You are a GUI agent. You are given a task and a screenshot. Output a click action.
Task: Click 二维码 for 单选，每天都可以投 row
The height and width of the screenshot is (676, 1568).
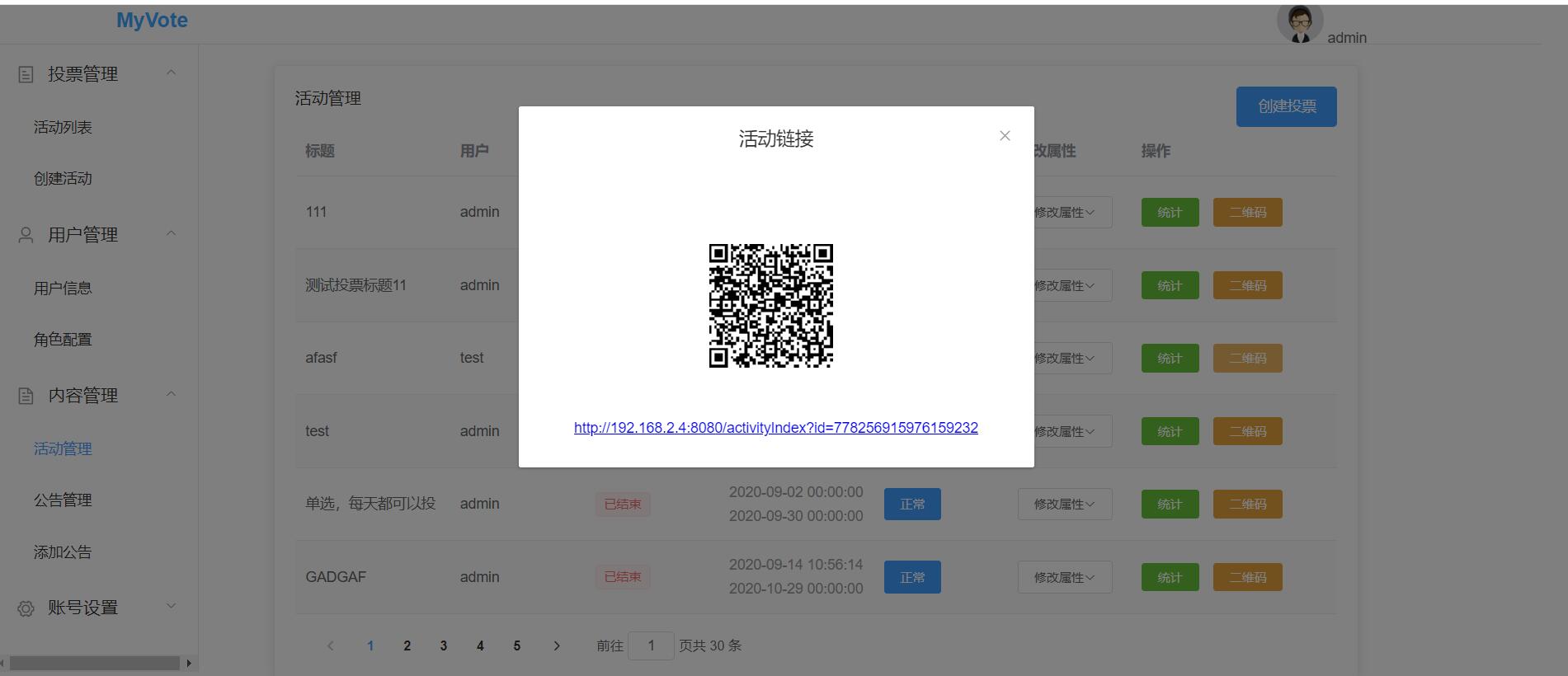1247,504
